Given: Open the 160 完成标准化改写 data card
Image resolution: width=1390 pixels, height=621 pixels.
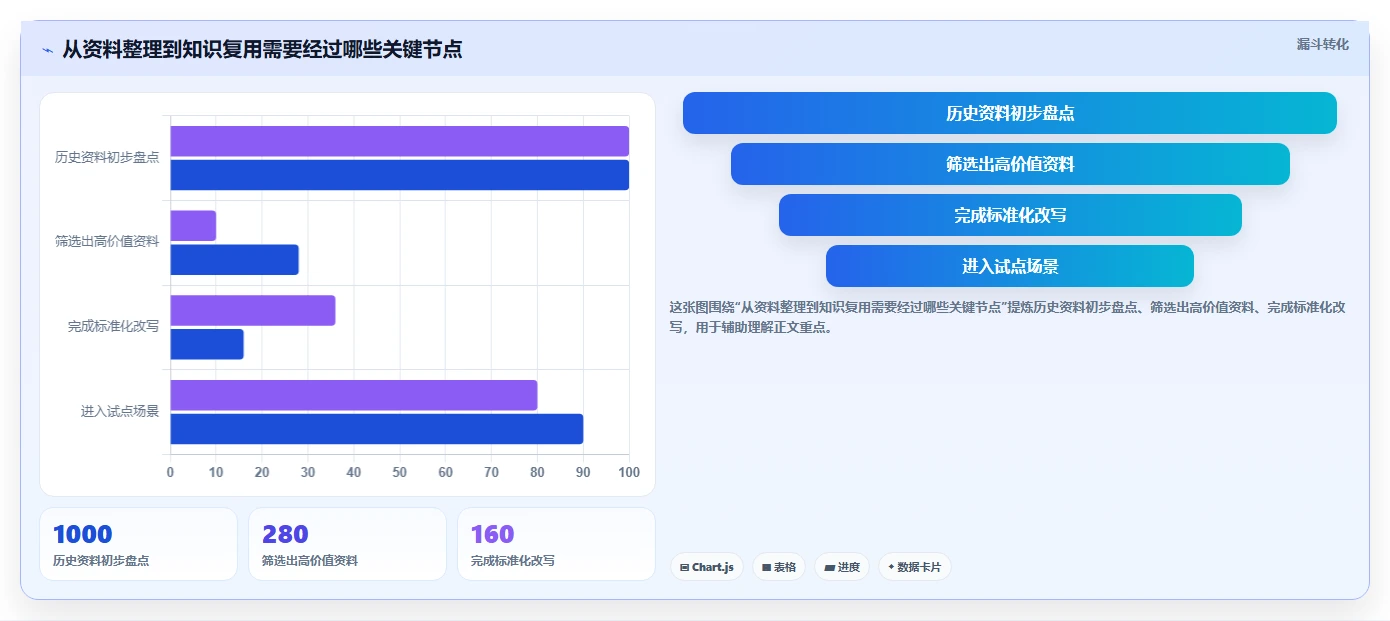Looking at the screenshot, I should (x=556, y=544).
